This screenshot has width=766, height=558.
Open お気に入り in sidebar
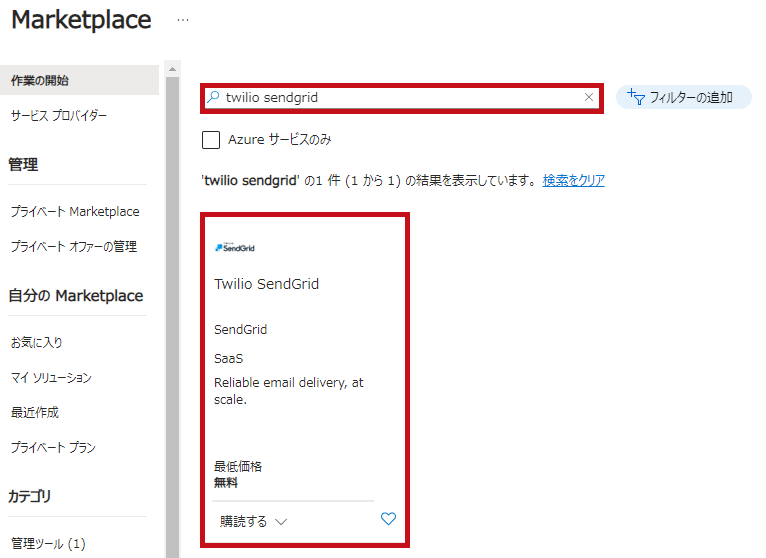(x=37, y=343)
